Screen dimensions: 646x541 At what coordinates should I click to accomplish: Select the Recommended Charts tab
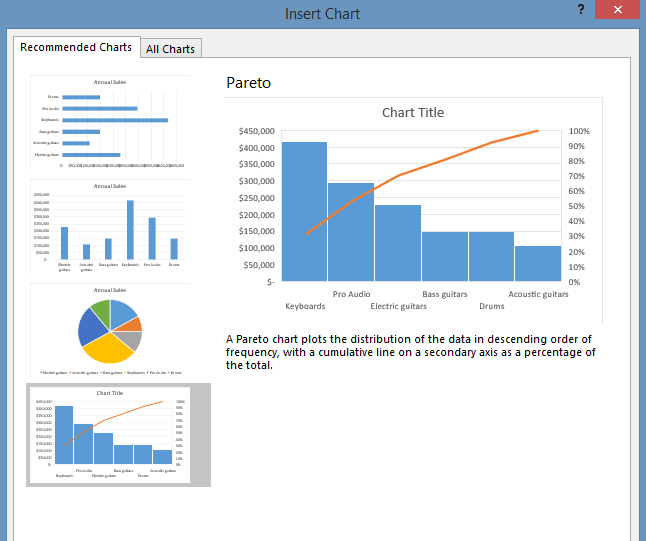tap(76, 47)
